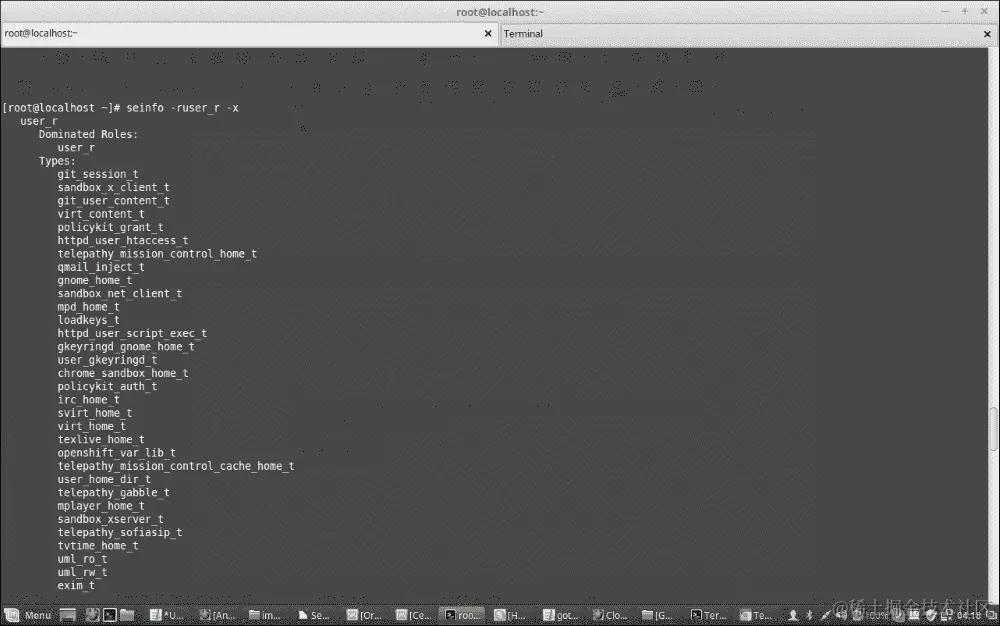Screen dimensions: 1000x626
Task: Launch the terminal launcher icon in panel
Action: [x=110, y=615]
